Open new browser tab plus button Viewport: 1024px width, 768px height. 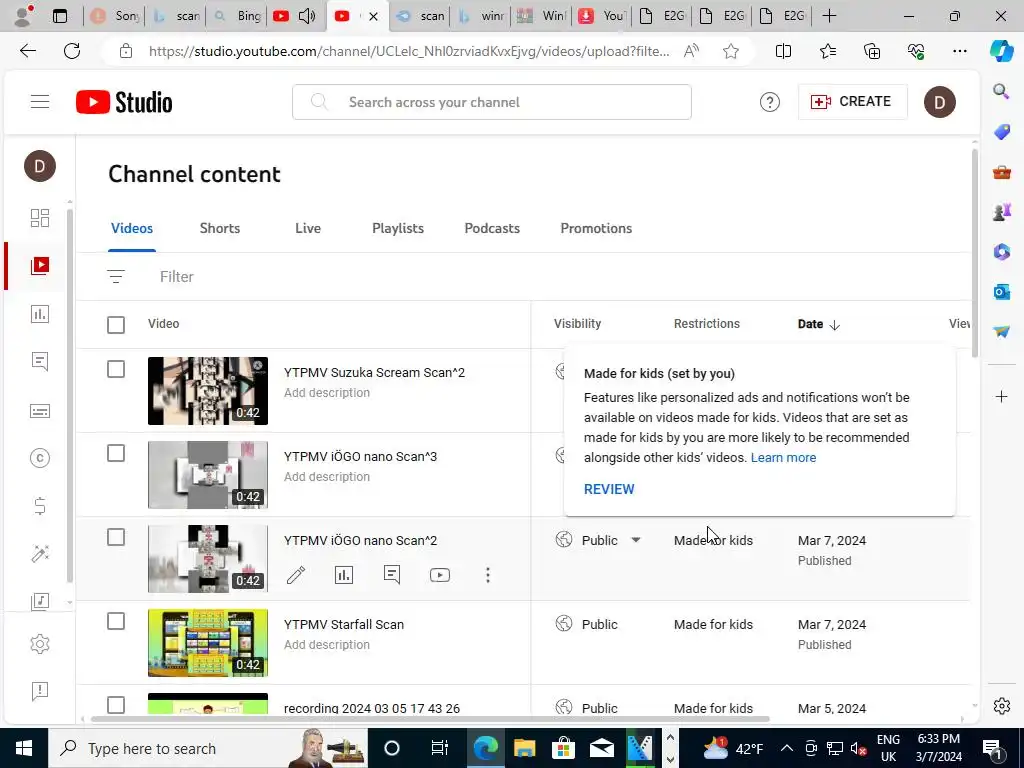click(829, 16)
